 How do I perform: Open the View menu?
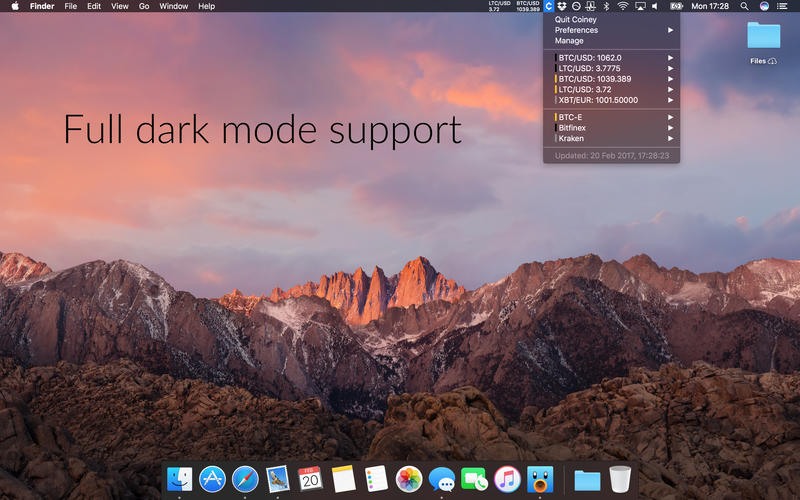(120, 6)
